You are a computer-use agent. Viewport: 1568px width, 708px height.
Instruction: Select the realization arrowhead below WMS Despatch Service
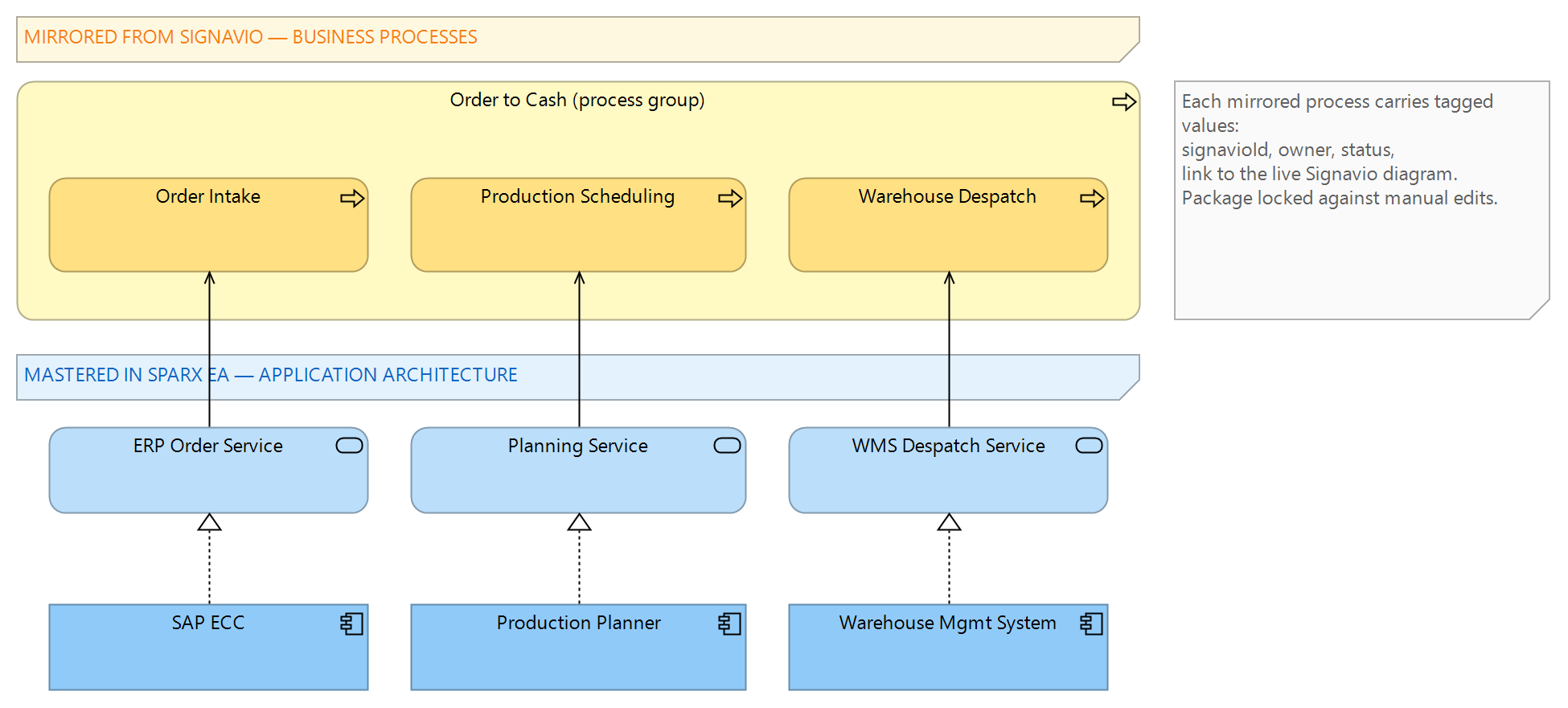[x=950, y=522]
